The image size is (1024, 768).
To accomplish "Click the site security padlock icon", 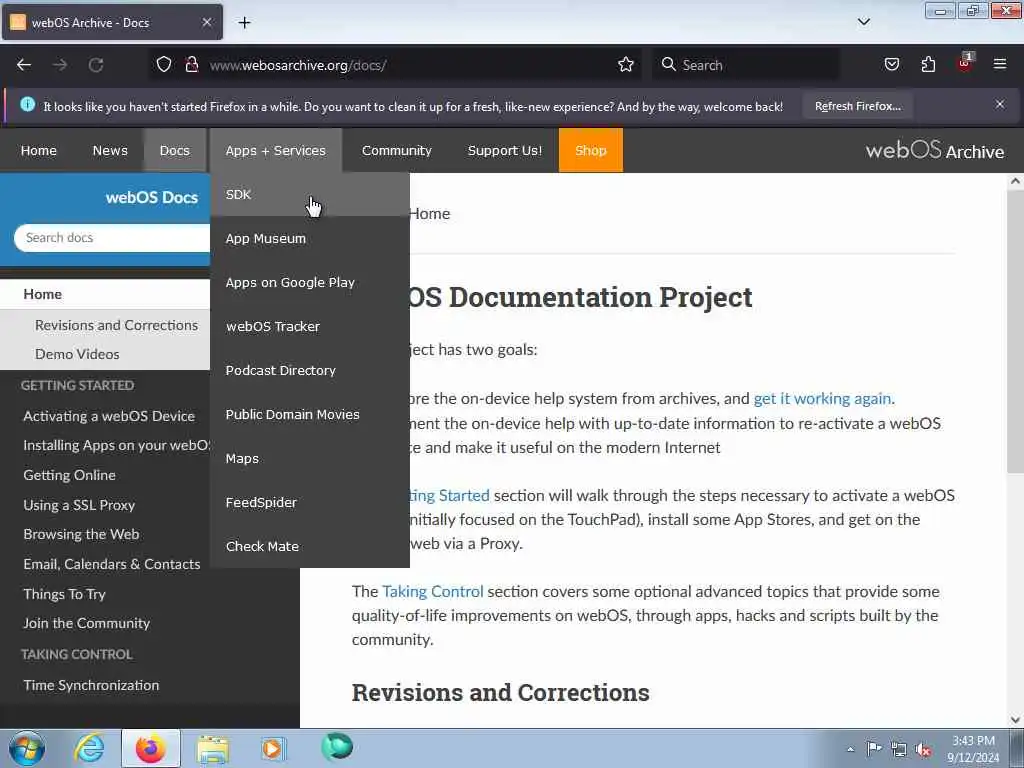I will pos(191,65).
